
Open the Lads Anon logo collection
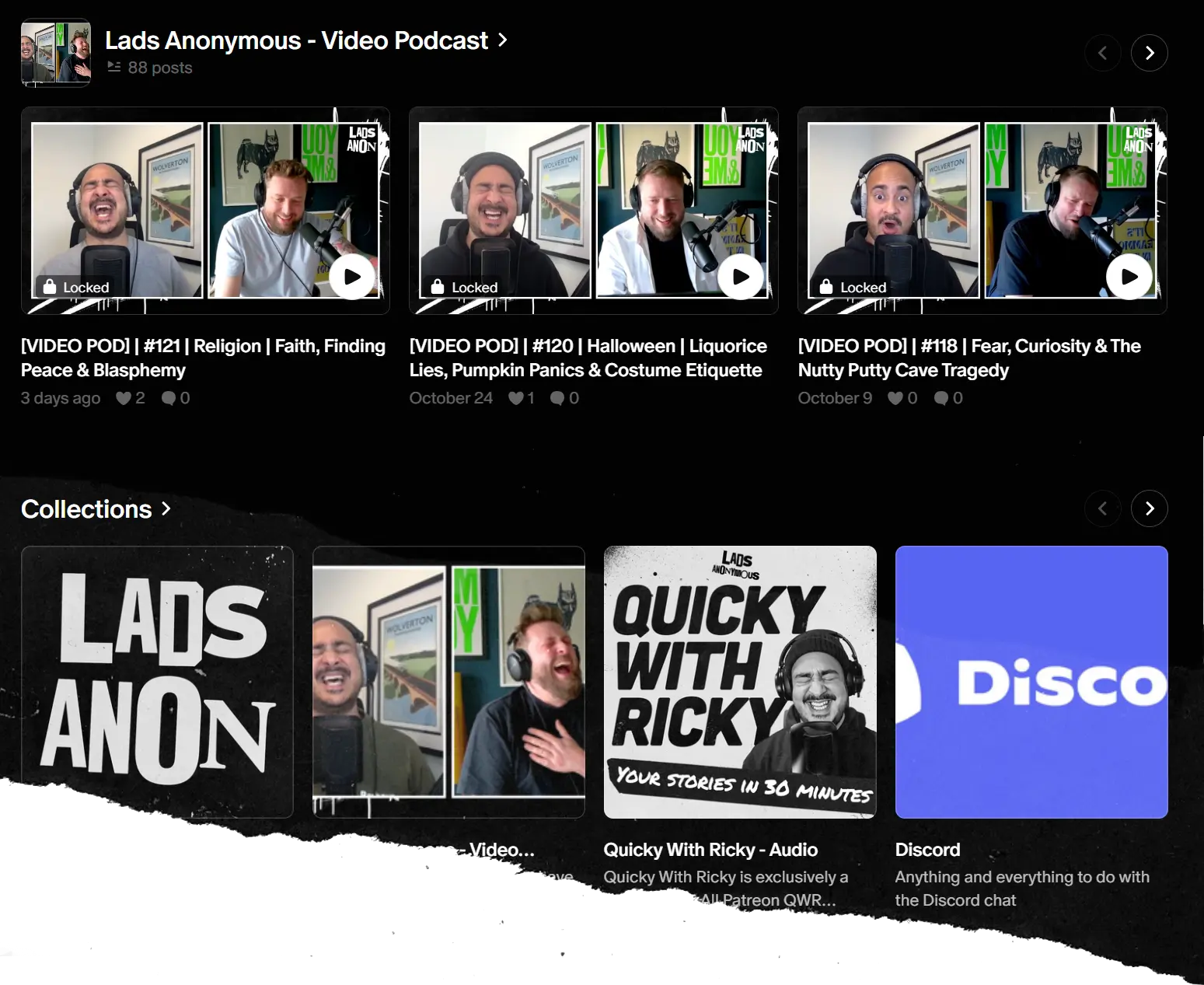157,682
